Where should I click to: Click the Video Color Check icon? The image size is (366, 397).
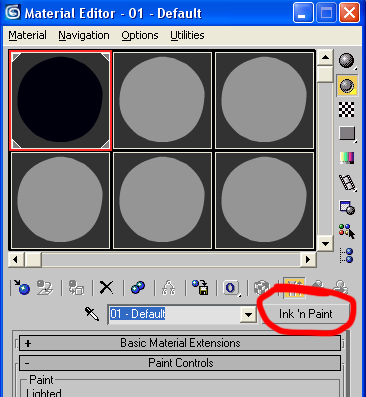pyautogui.click(x=347, y=158)
